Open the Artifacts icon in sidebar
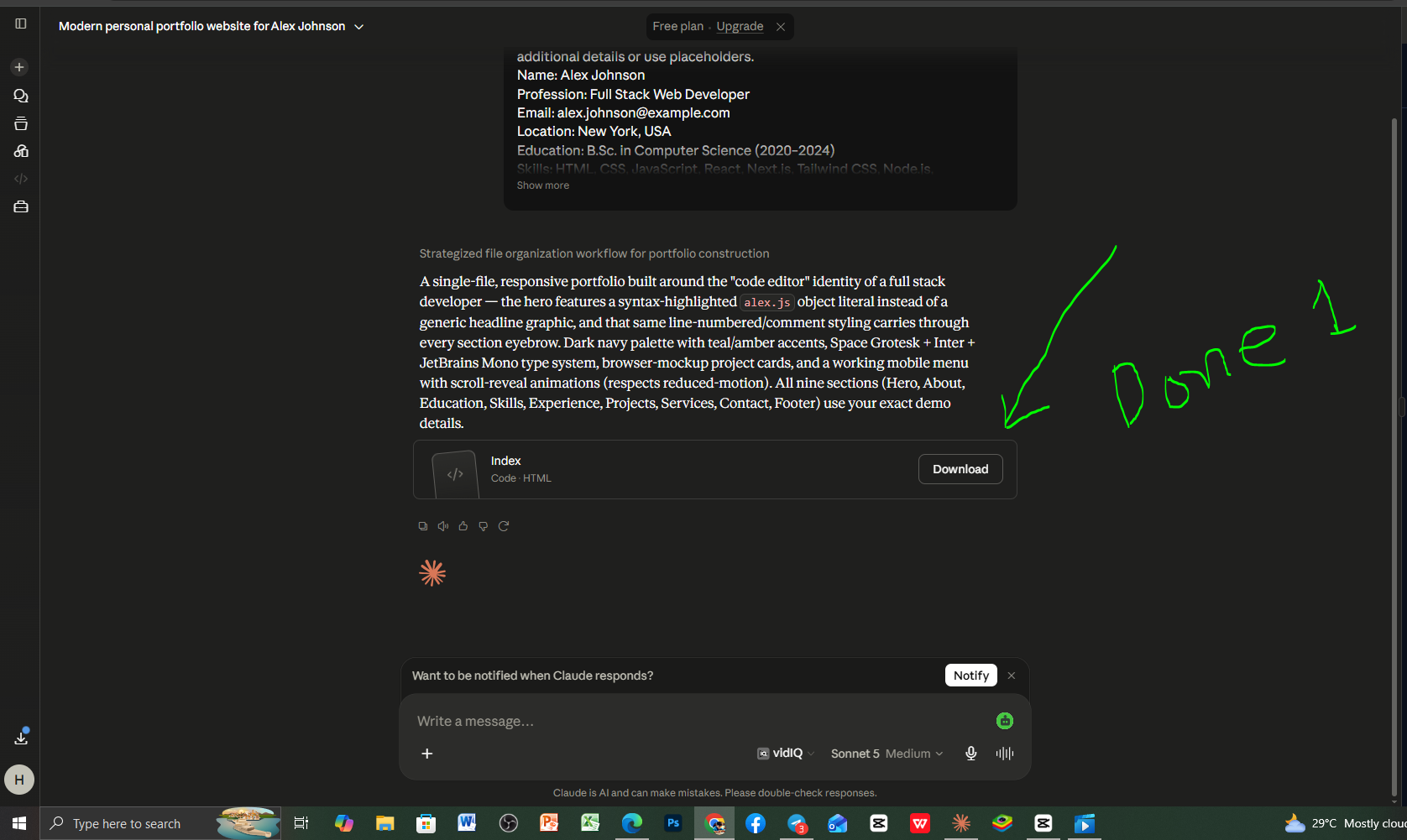The image size is (1407, 840). (21, 151)
